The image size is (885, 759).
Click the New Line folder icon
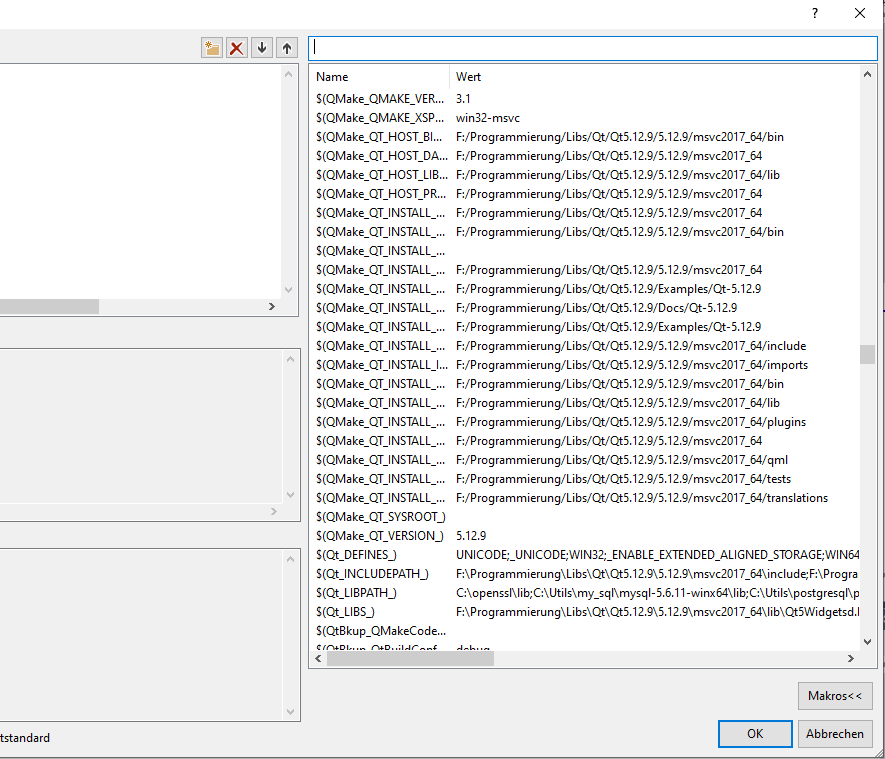tap(211, 48)
